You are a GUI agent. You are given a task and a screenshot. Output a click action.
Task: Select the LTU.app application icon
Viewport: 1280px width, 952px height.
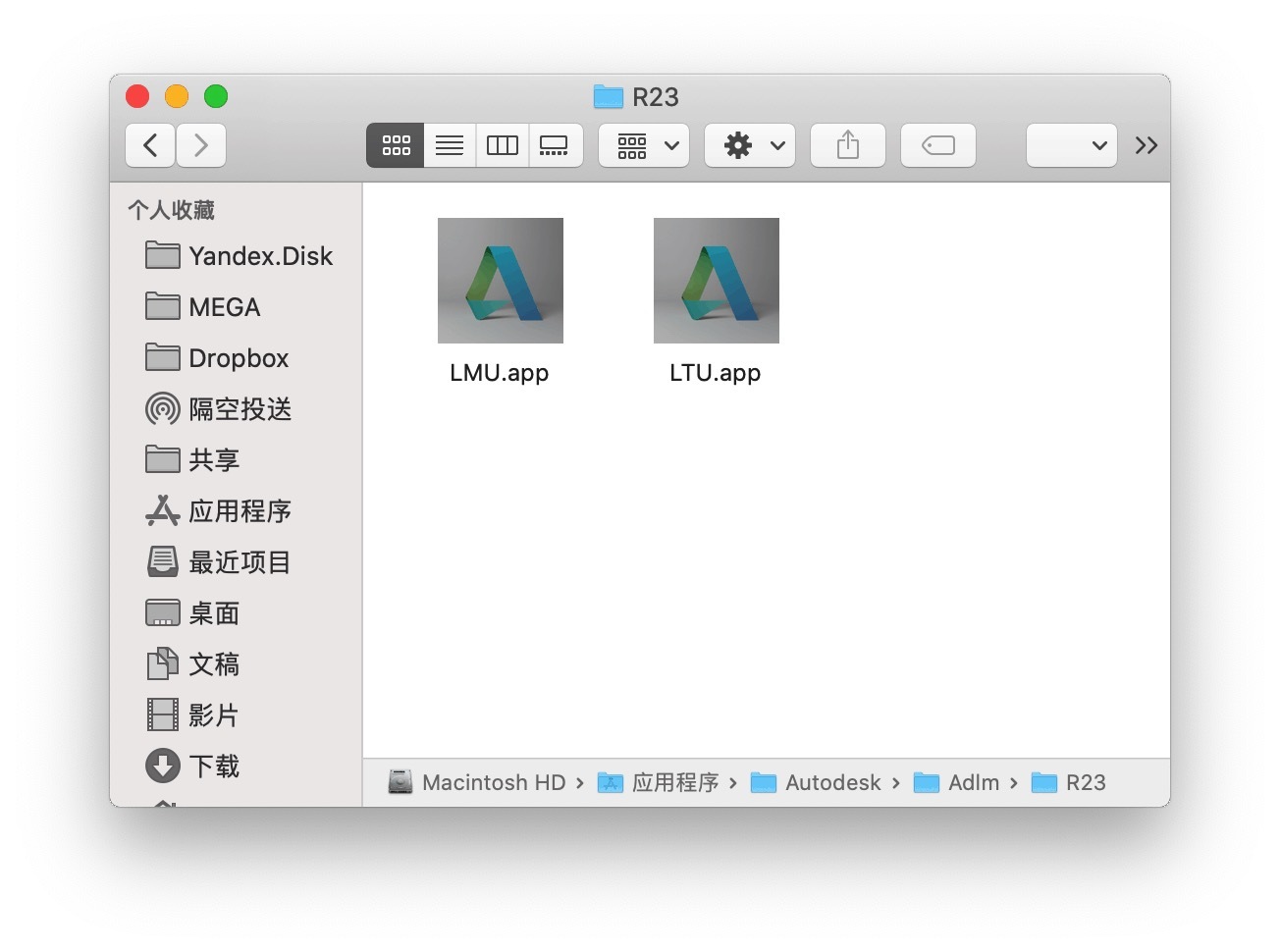(716, 281)
